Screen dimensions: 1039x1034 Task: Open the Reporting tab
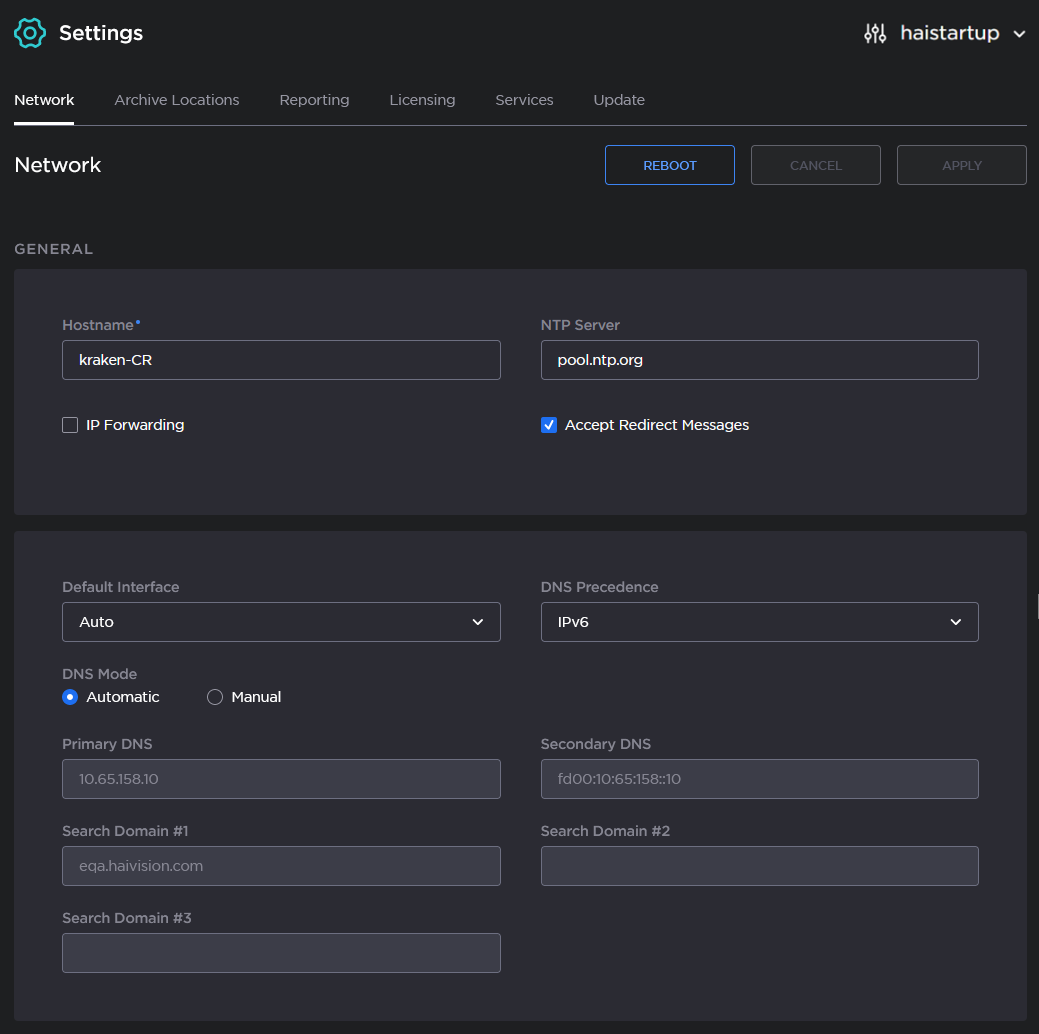[314, 100]
